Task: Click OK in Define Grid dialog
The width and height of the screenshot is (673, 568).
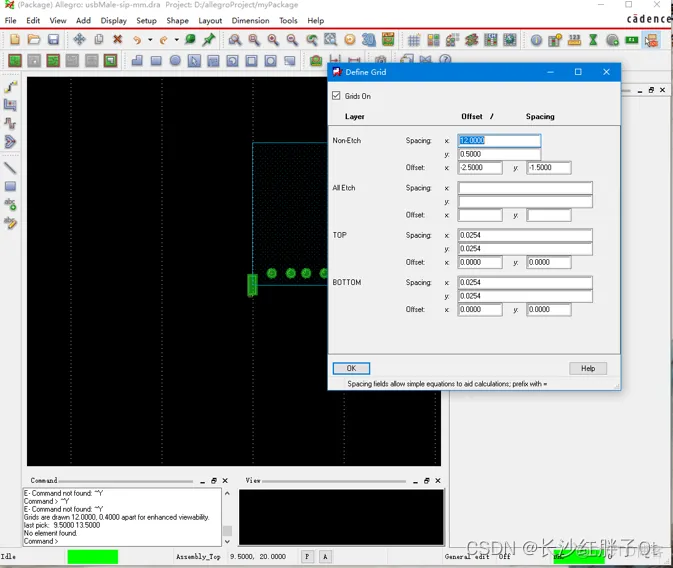Action: [x=351, y=368]
